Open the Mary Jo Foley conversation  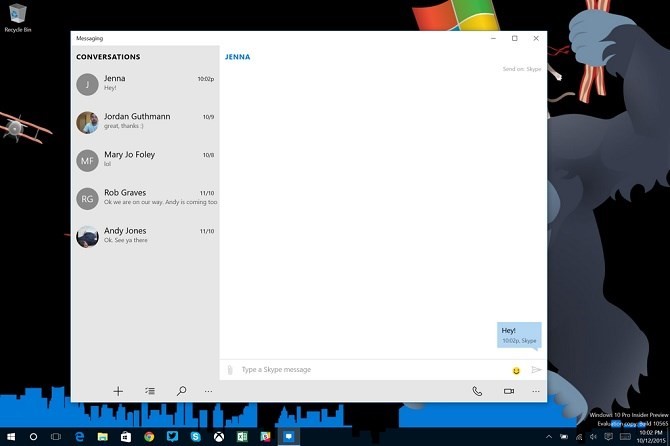145,160
